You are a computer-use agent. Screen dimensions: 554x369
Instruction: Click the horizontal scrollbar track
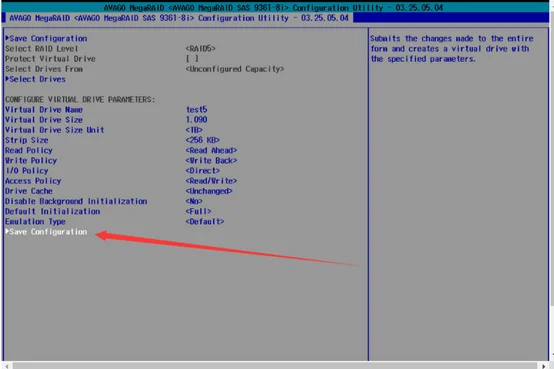[x=275, y=366]
